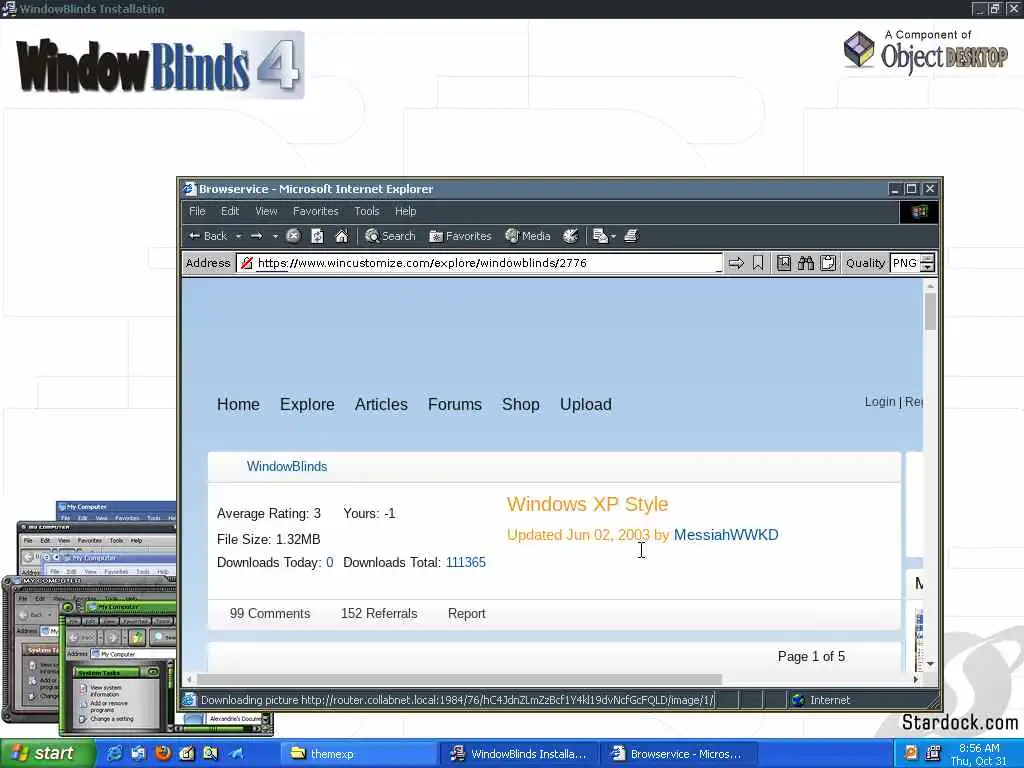Viewport: 1024px width, 768px height.
Task: Click the Downloads Today 0 link
Action: [x=330, y=562]
